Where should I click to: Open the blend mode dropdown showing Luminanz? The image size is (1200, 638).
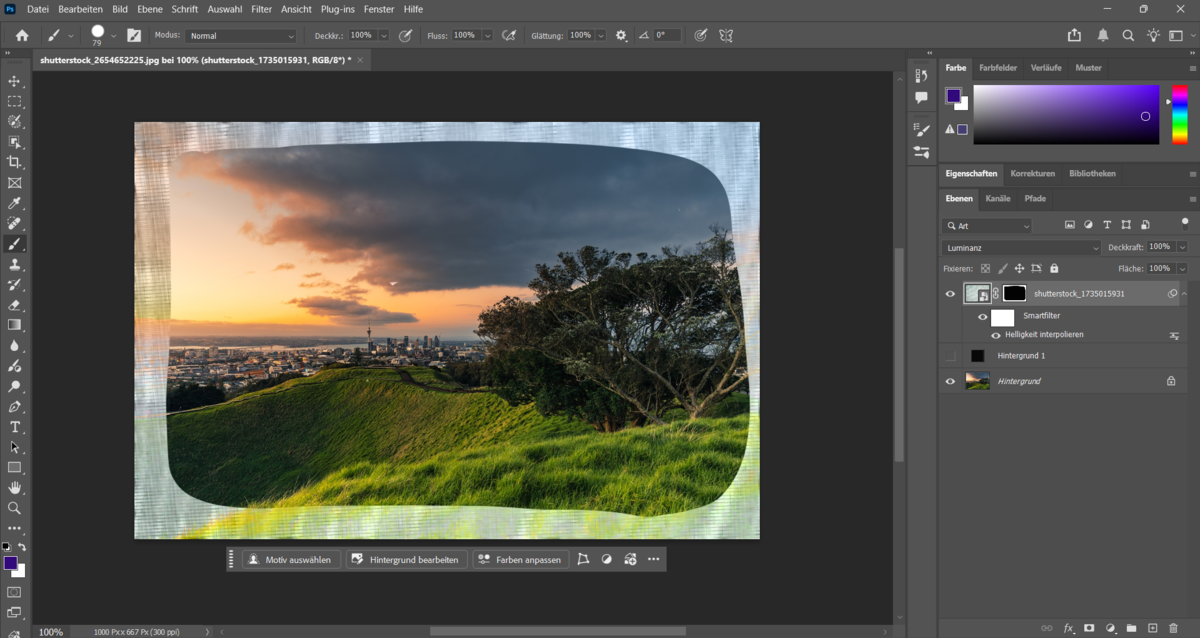tap(1020, 247)
